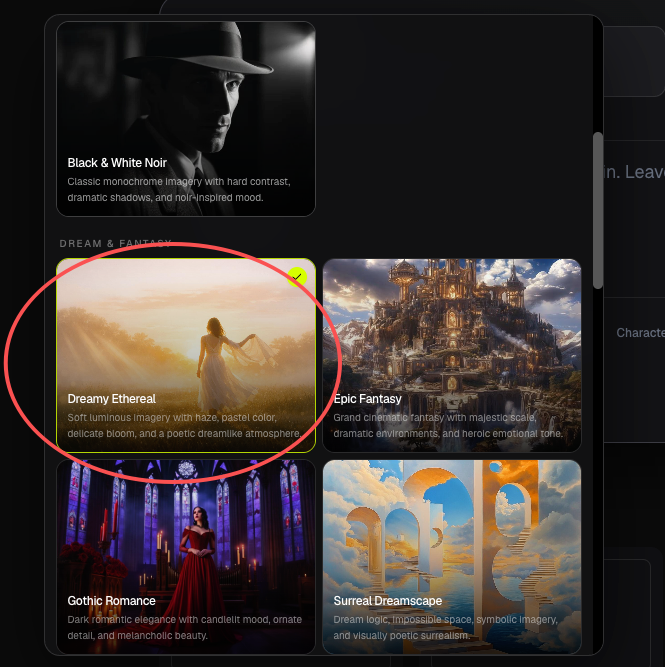Click 'Dream logic, impossible space' description text
Image resolution: width=665 pixels, height=667 pixels.
tap(445, 627)
